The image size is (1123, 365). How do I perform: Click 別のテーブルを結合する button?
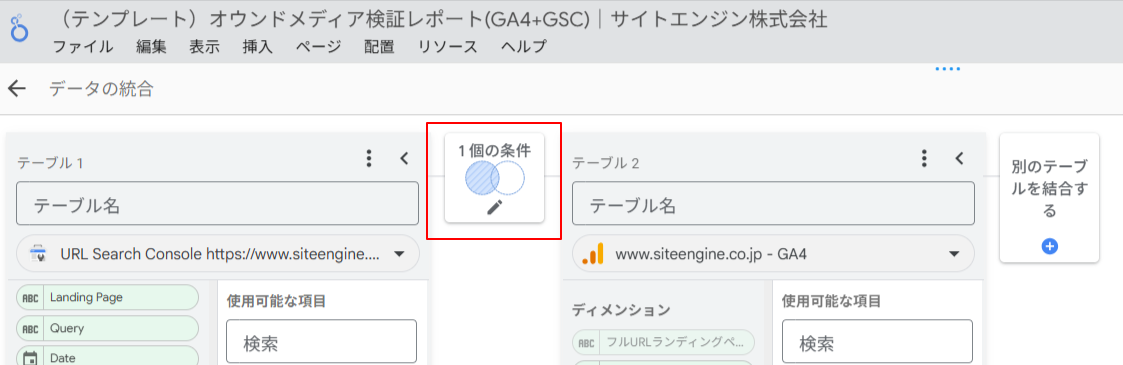click(x=1049, y=198)
